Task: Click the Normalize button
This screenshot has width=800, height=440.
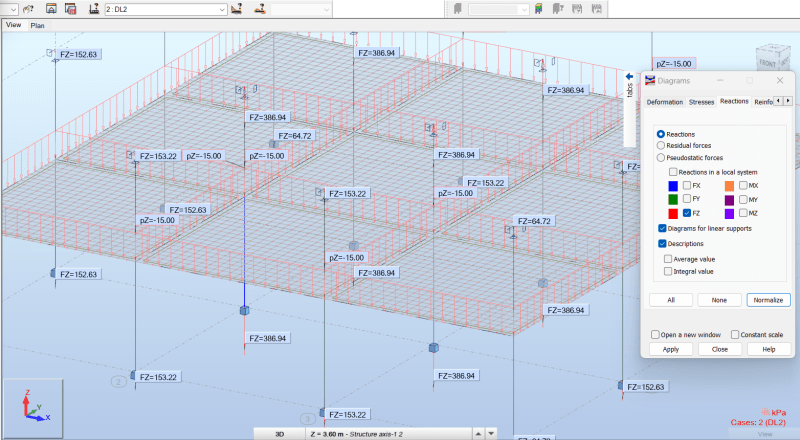Action: click(768, 300)
